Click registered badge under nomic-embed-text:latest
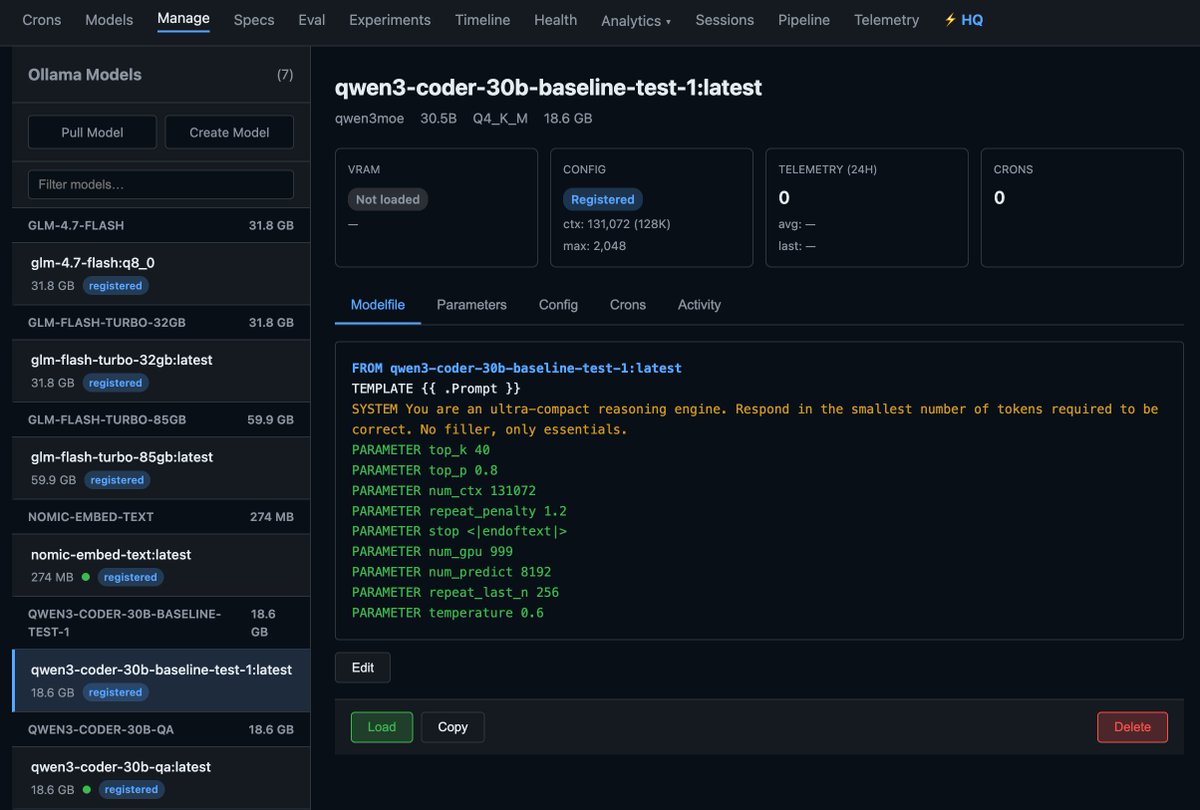The image size is (1200, 810). click(130, 577)
